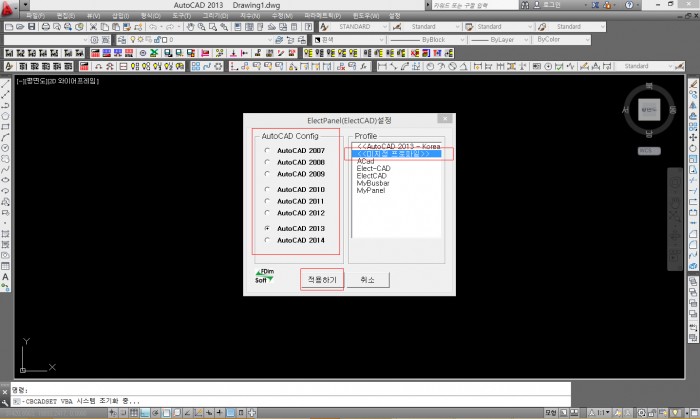Viewport: 700px width, 419px height.
Task: Create a new drawing with the New icon
Action: 9,27
